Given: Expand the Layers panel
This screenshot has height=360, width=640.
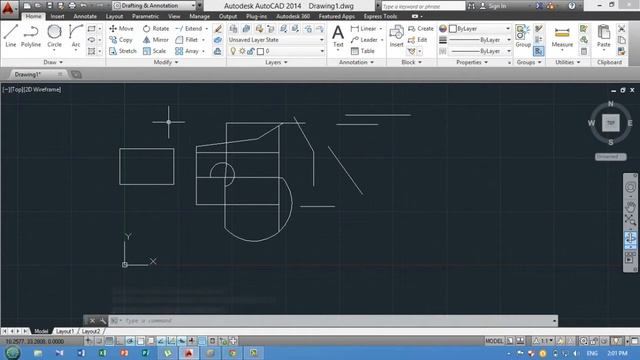Looking at the screenshot, I should click(276, 62).
